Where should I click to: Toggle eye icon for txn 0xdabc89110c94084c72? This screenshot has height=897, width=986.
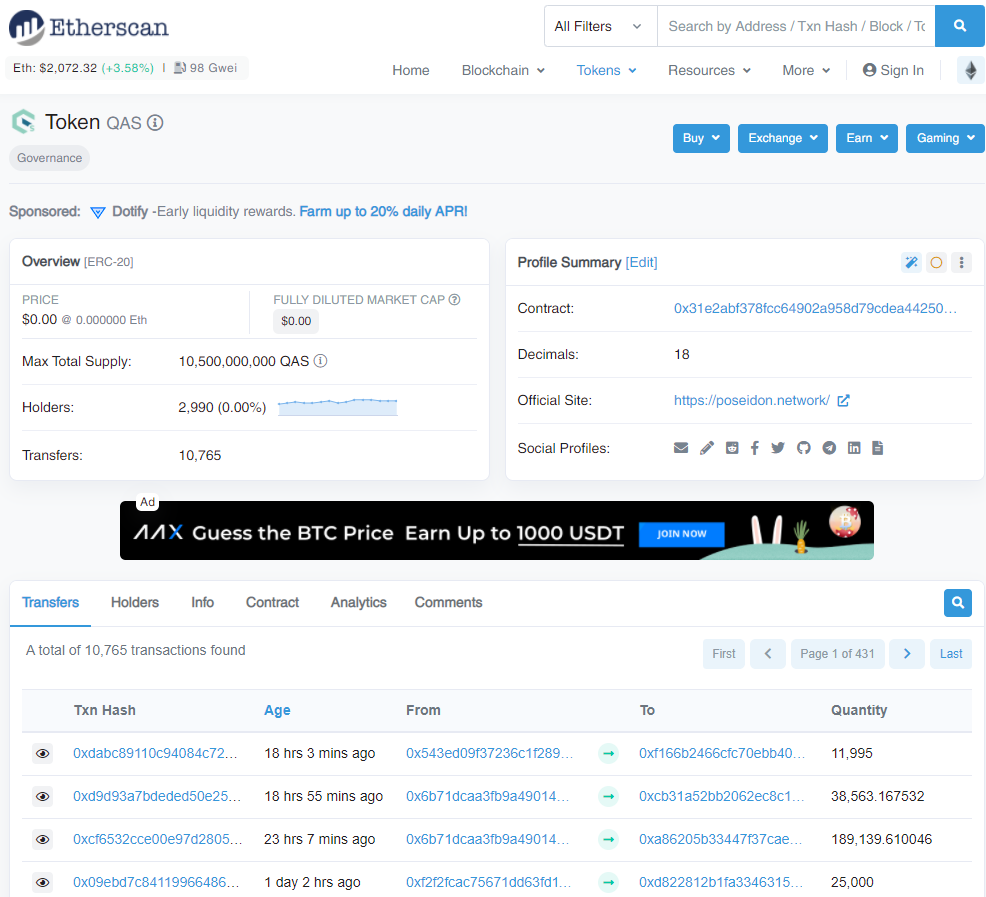43,753
